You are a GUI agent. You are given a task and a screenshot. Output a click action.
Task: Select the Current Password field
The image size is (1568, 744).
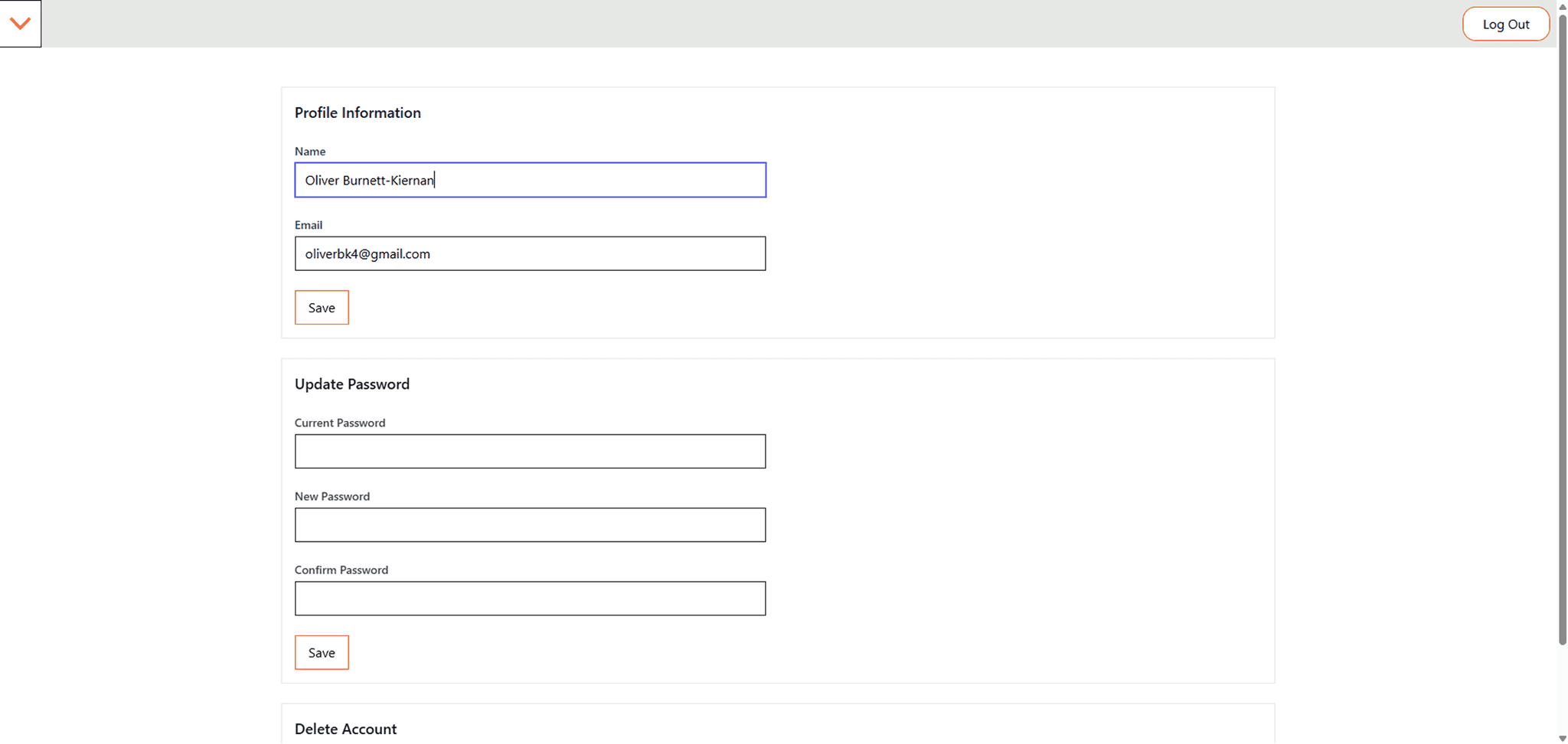[x=530, y=452]
